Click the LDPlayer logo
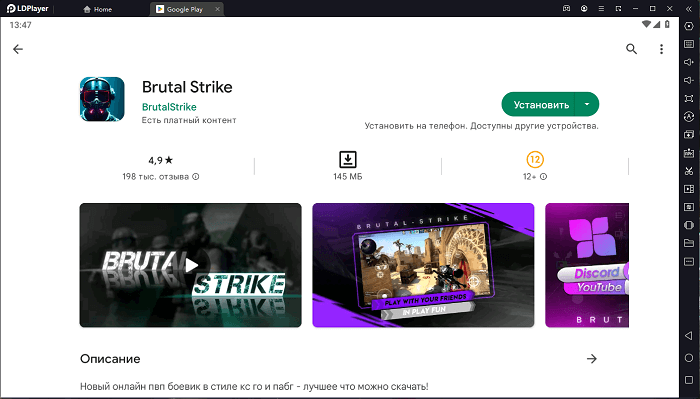The image size is (700, 399). [x=28, y=8]
